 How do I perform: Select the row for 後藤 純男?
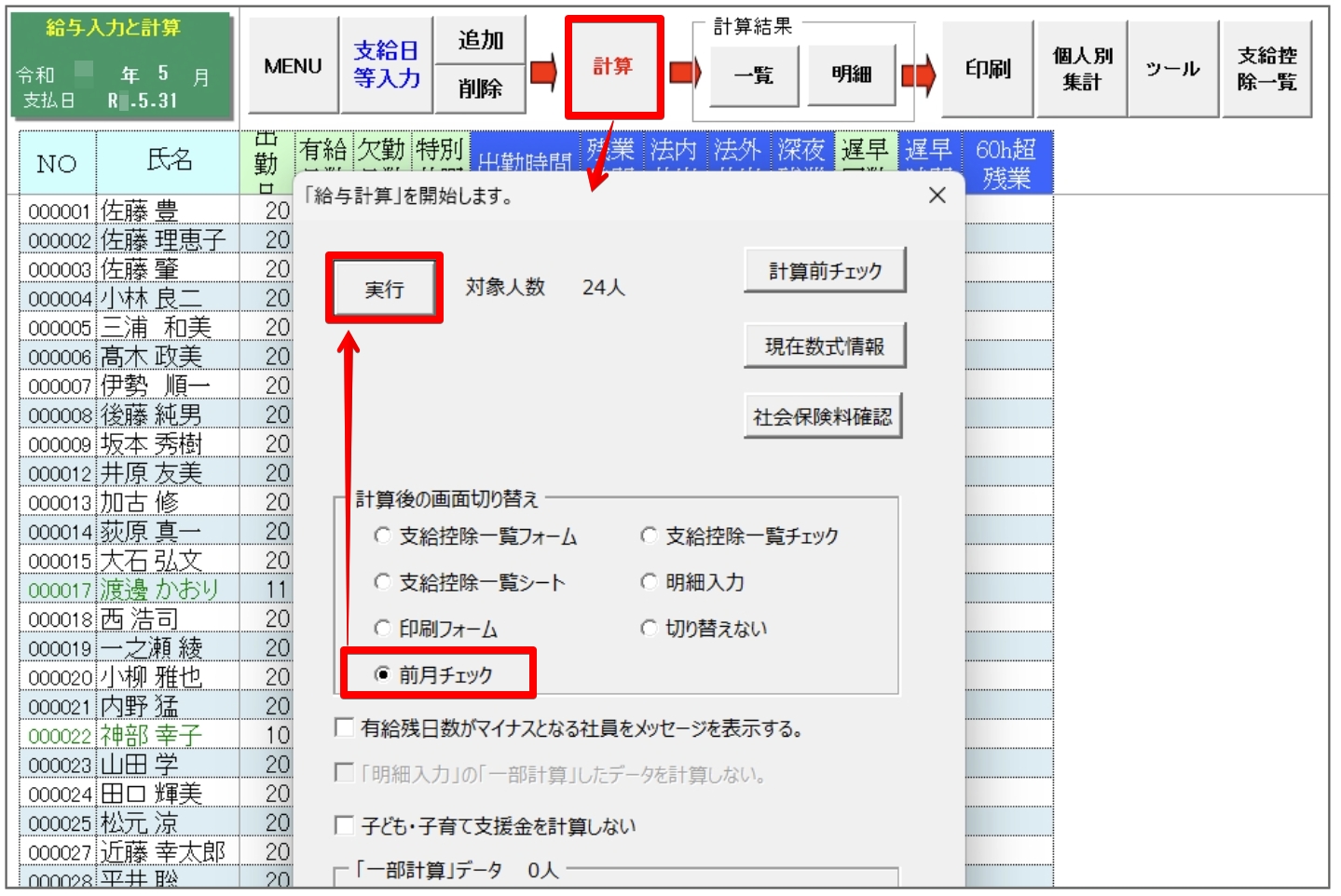pyautogui.click(x=156, y=414)
